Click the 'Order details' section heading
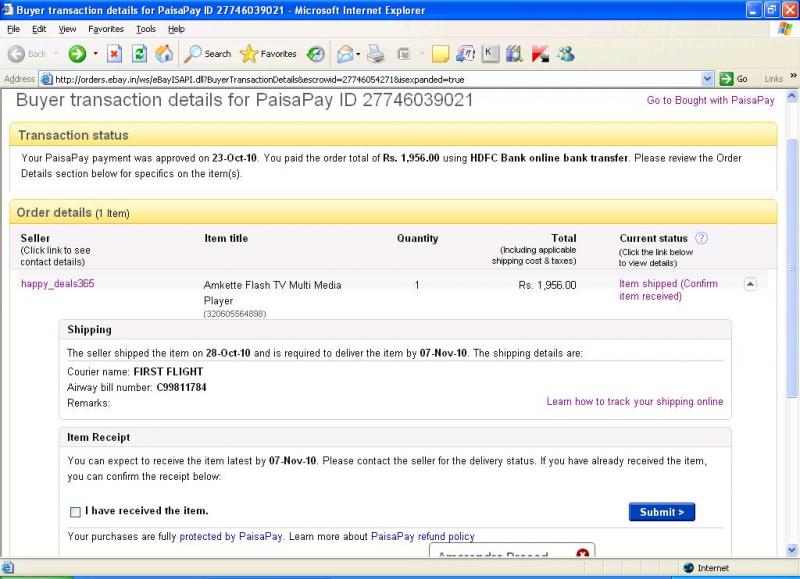 54,212
